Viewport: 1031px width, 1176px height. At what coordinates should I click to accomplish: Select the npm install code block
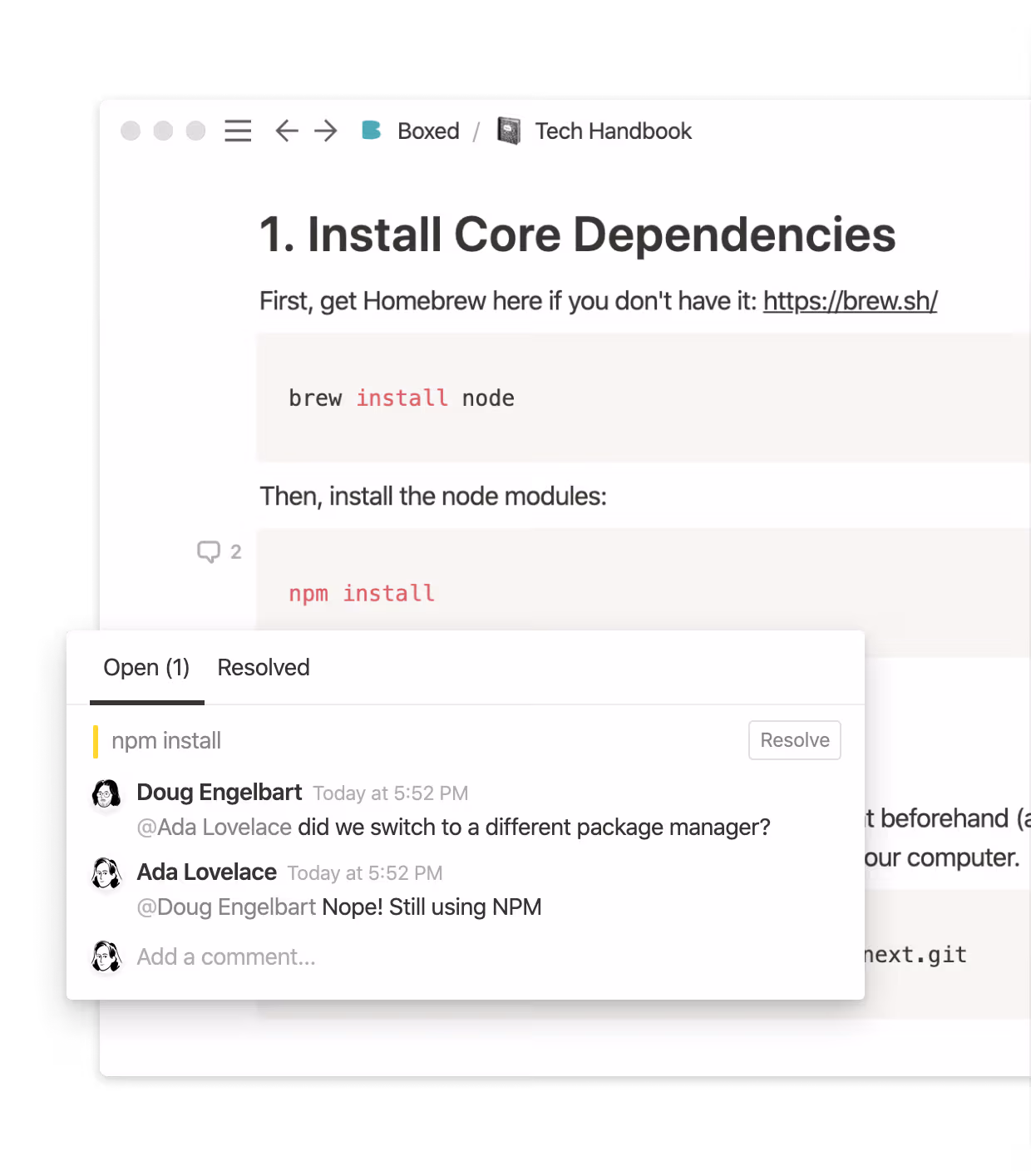pyautogui.click(x=361, y=593)
